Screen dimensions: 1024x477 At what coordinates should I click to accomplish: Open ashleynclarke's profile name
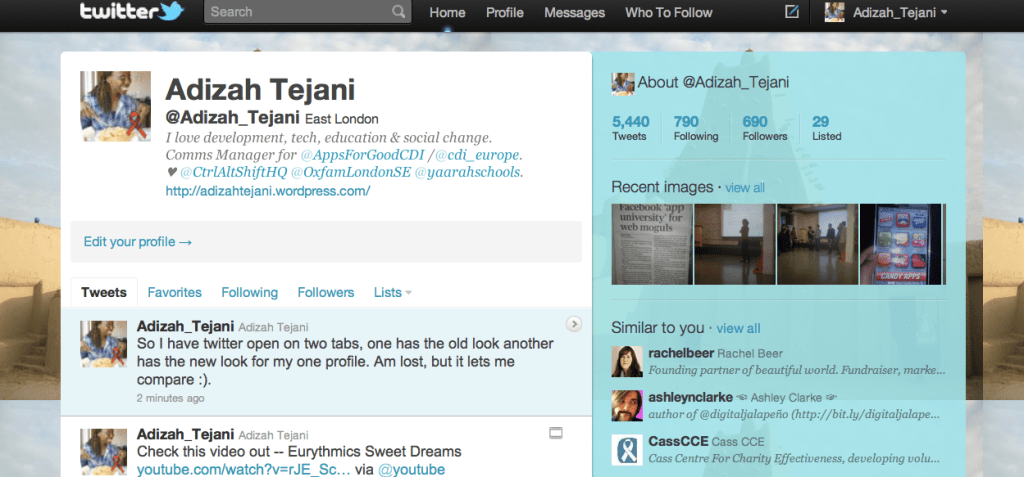click(x=690, y=397)
